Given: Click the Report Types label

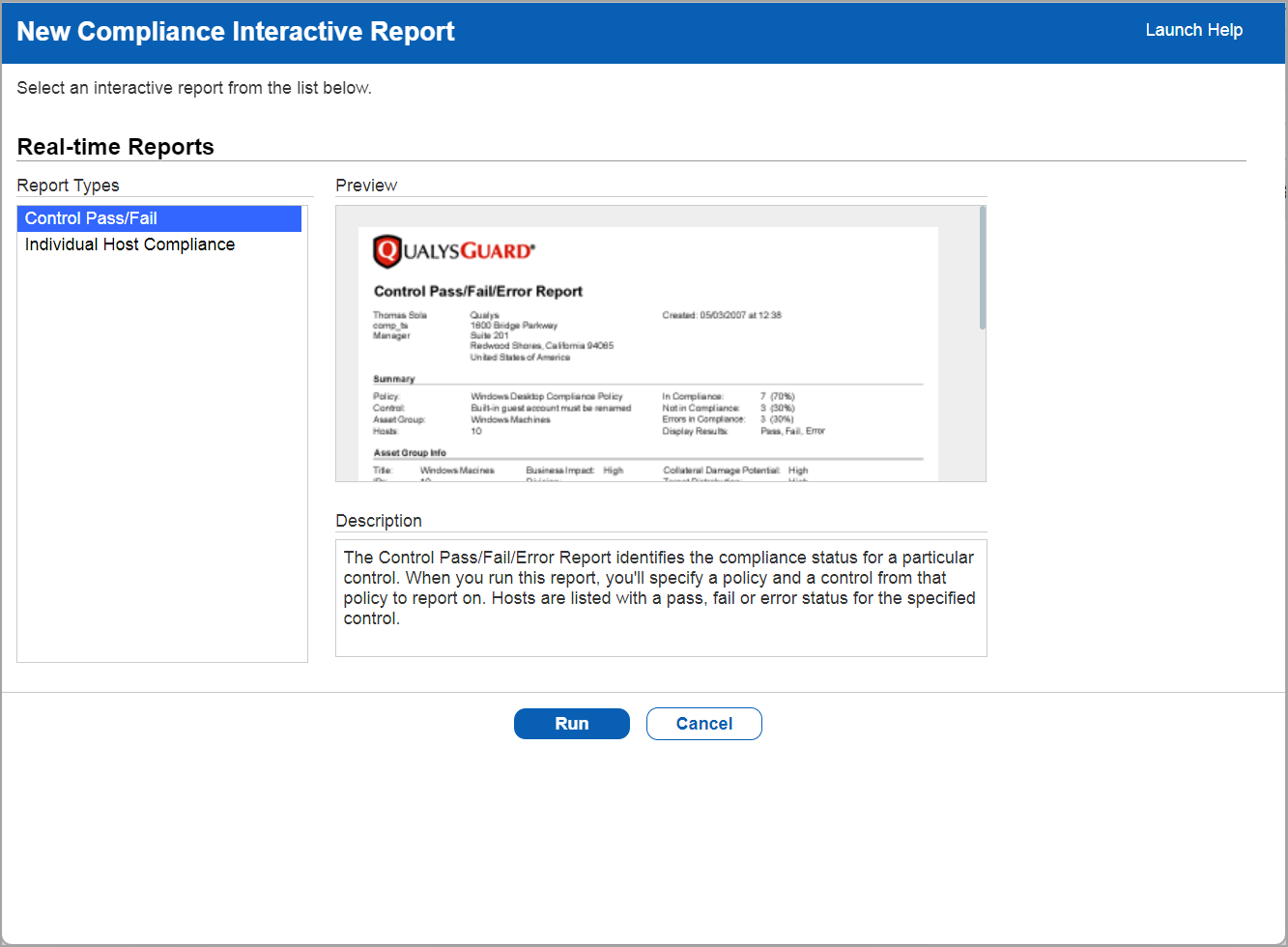Looking at the screenshot, I should [68, 186].
